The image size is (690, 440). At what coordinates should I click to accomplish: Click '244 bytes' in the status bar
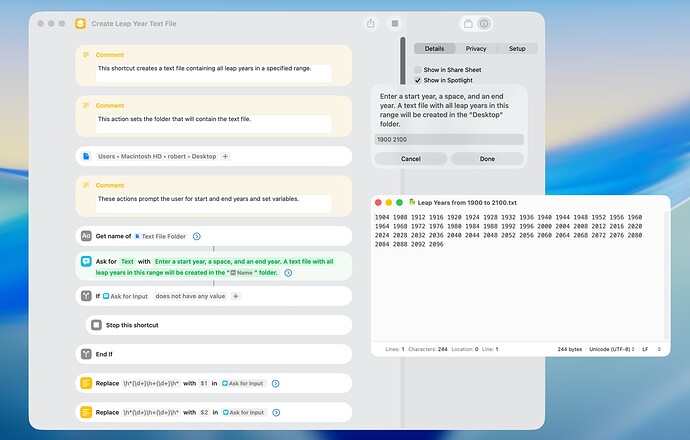click(569, 349)
